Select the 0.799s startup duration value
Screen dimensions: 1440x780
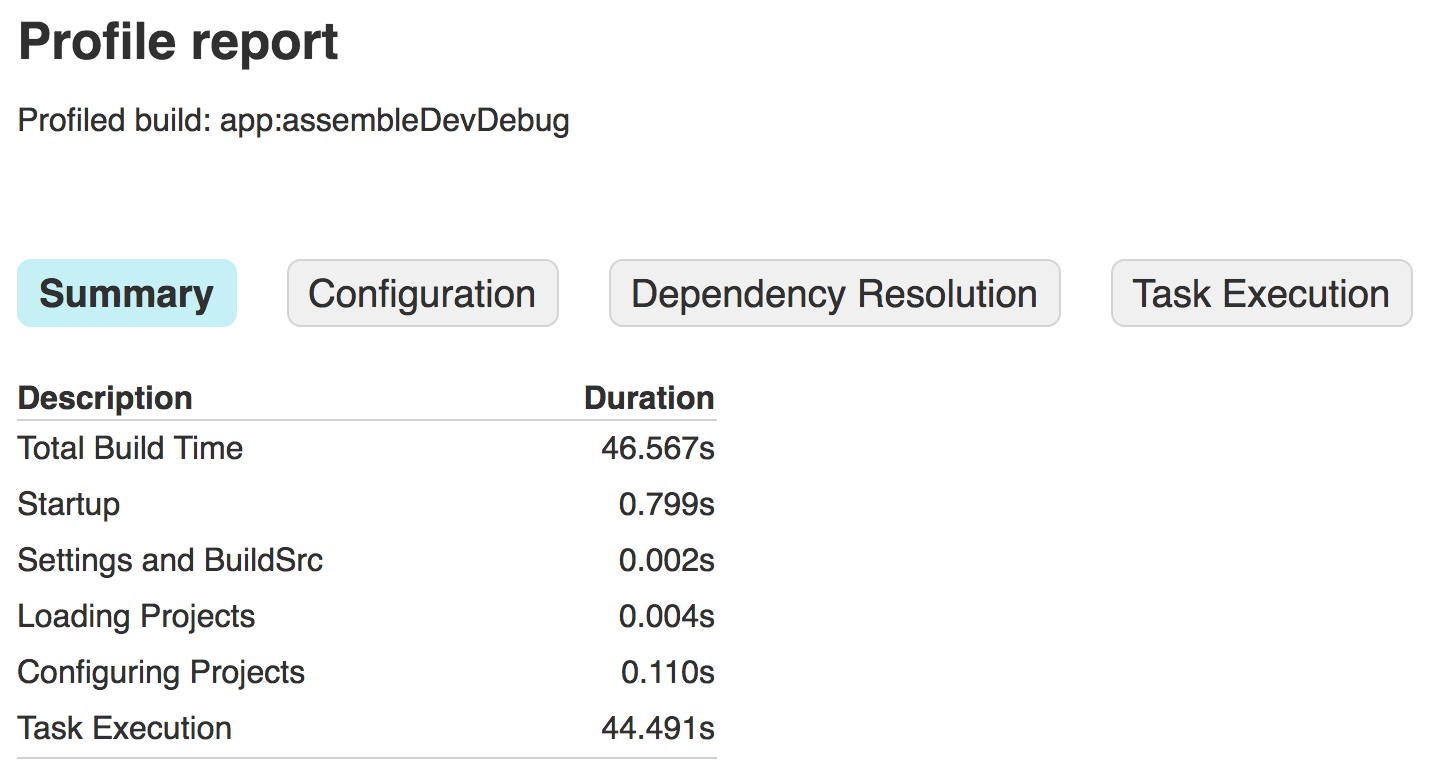[666, 504]
